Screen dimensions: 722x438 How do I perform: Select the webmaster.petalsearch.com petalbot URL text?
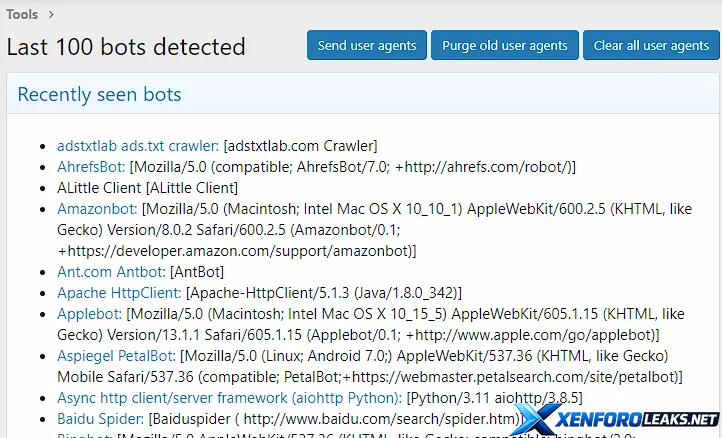tap(512, 377)
